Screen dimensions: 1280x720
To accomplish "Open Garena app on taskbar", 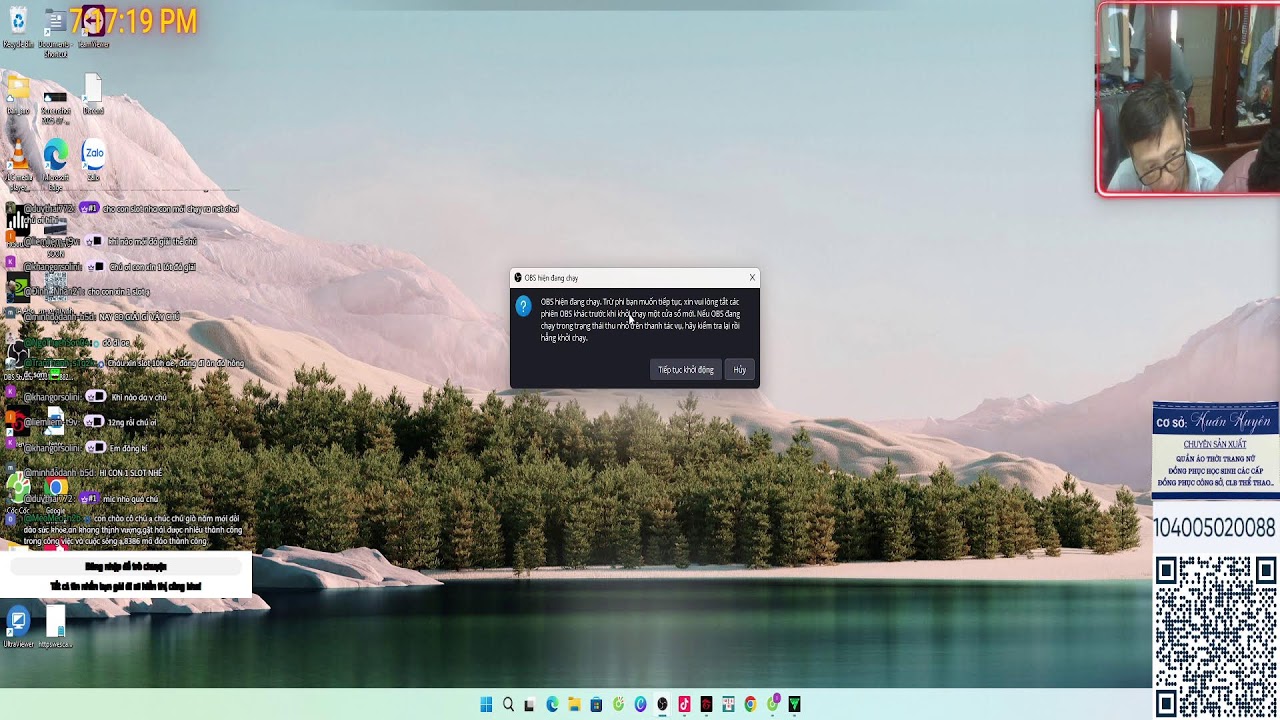I will [706, 704].
